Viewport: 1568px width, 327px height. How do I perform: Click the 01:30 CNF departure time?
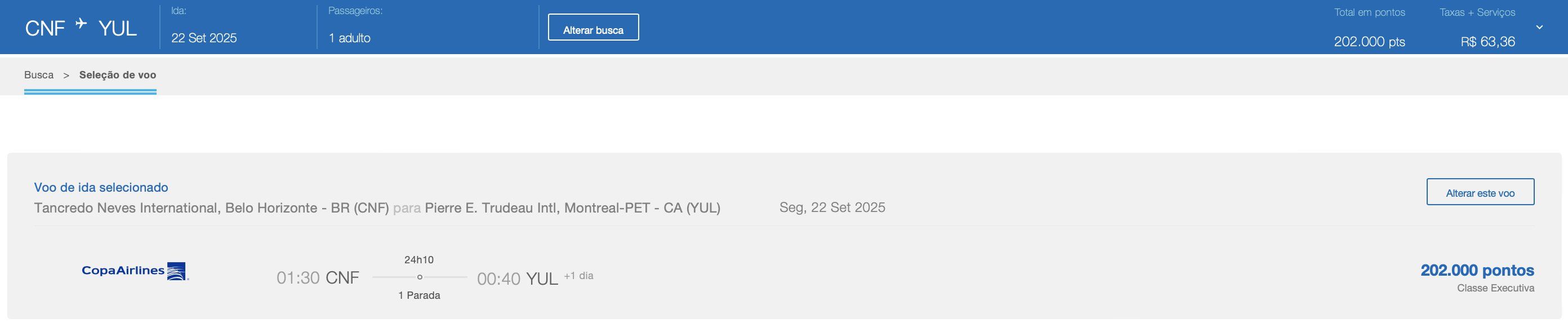click(318, 279)
